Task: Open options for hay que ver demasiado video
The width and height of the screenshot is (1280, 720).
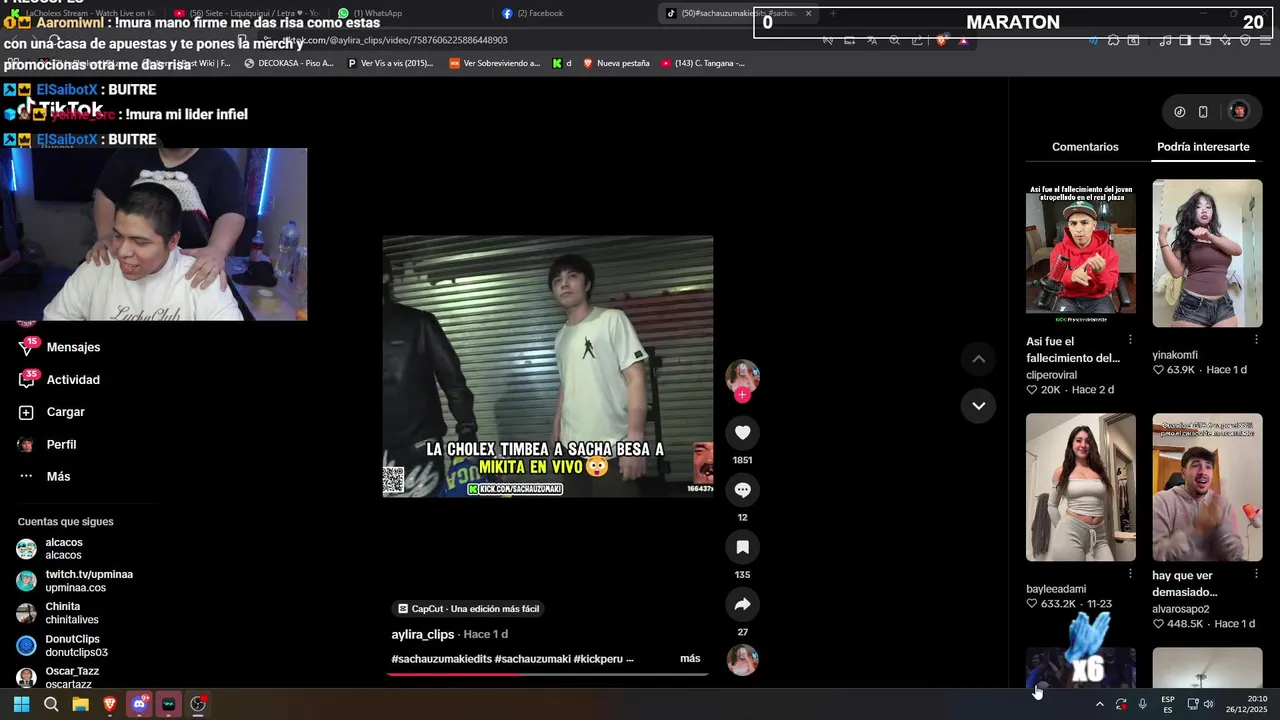Action: tap(1256, 574)
